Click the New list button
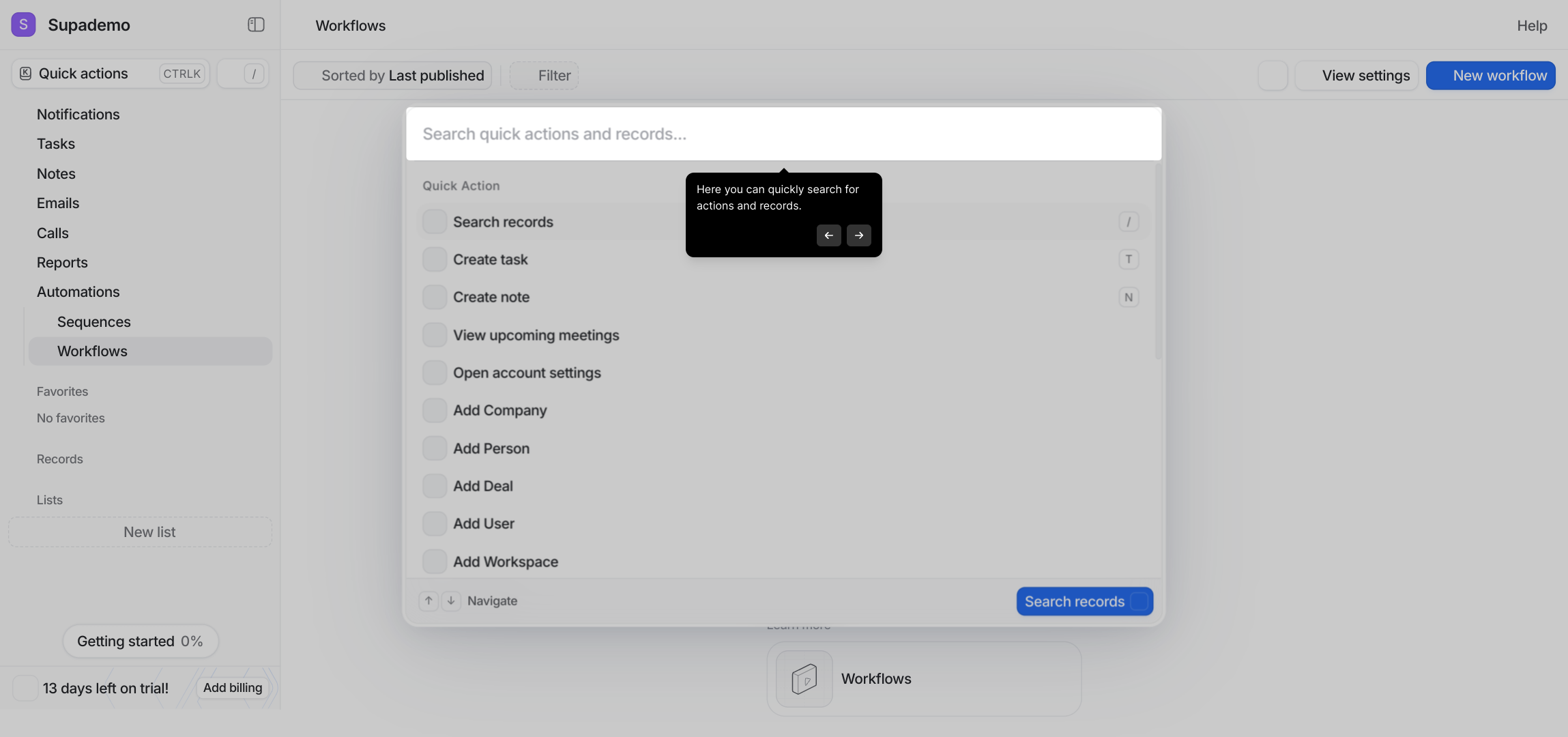 [140, 532]
